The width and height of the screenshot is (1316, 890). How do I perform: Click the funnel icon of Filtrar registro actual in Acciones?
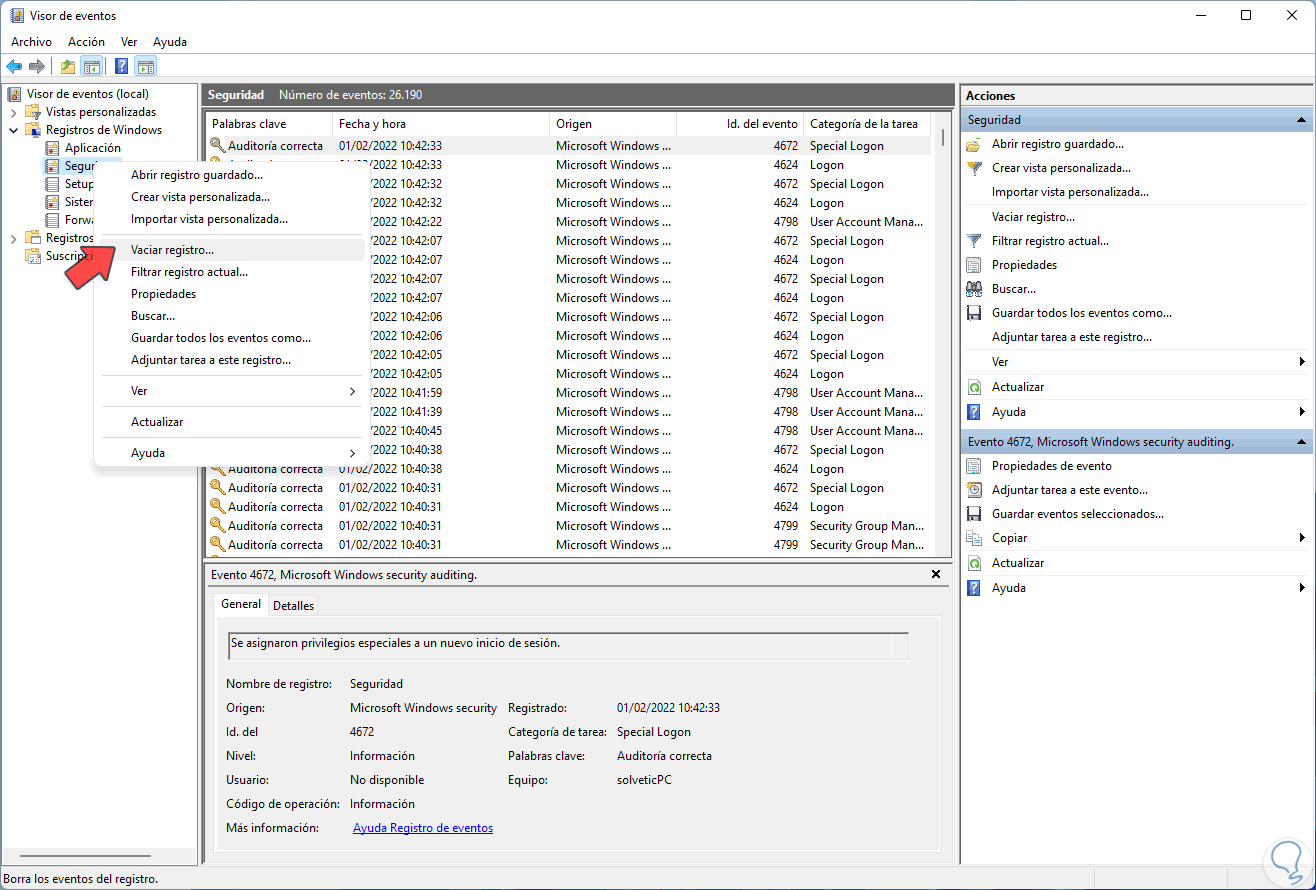(x=974, y=241)
